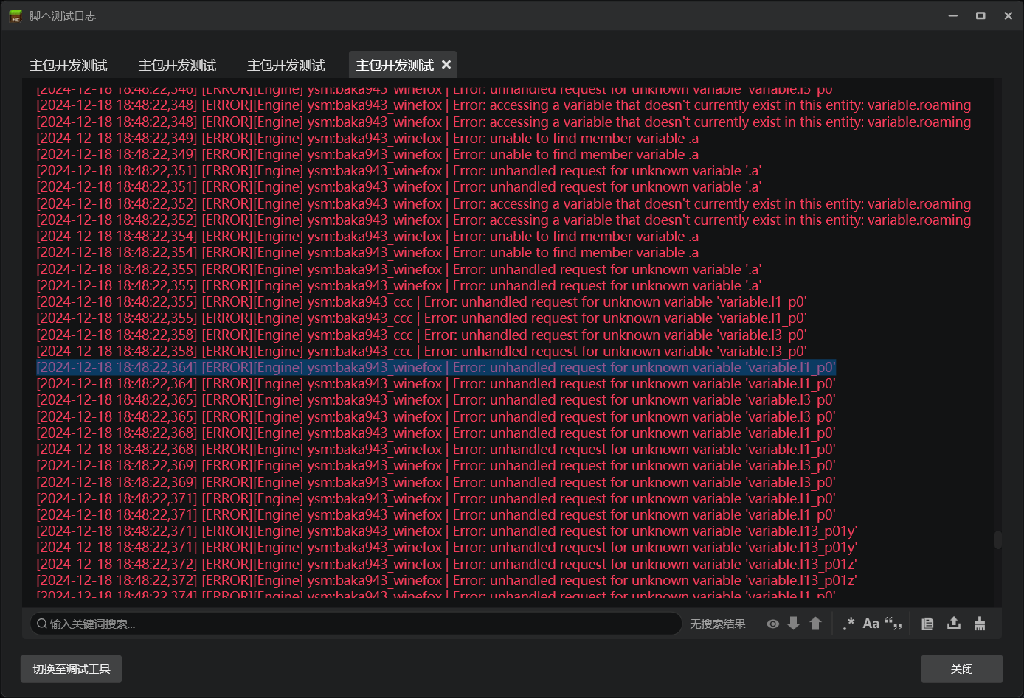The width and height of the screenshot is (1024, 698).
Task: Click the 关闭 button
Action: click(961, 669)
